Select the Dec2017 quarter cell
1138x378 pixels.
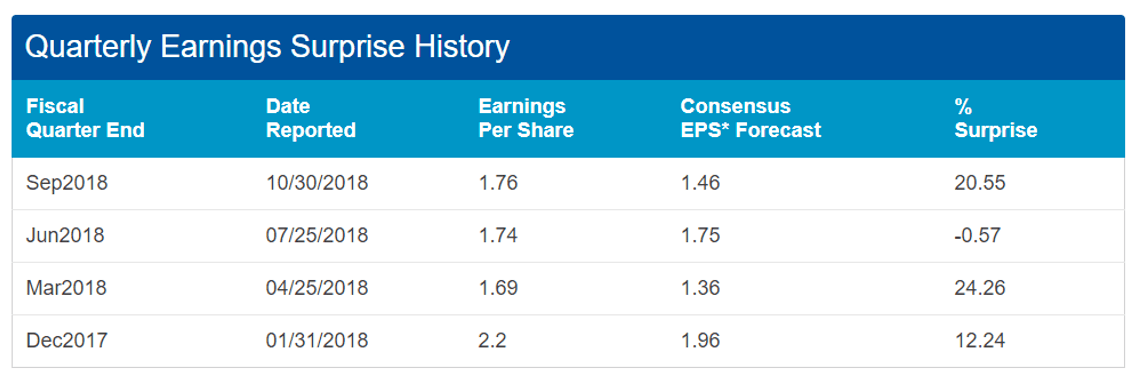(x=67, y=340)
